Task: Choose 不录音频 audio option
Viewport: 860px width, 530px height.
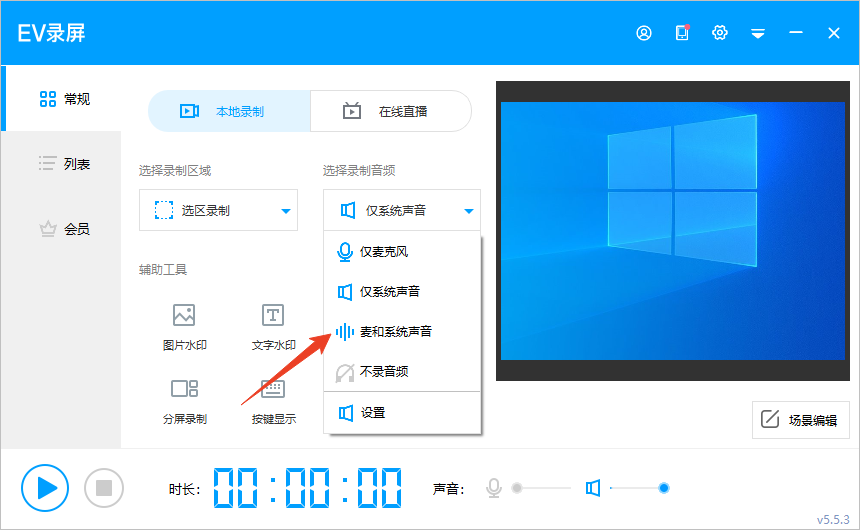Action: (x=402, y=371)
